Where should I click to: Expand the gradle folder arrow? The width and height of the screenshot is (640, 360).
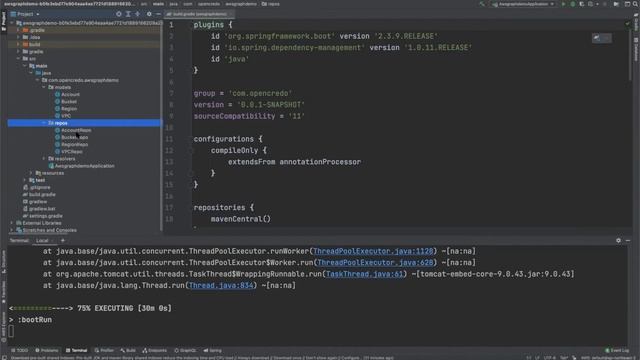point(18,51)
